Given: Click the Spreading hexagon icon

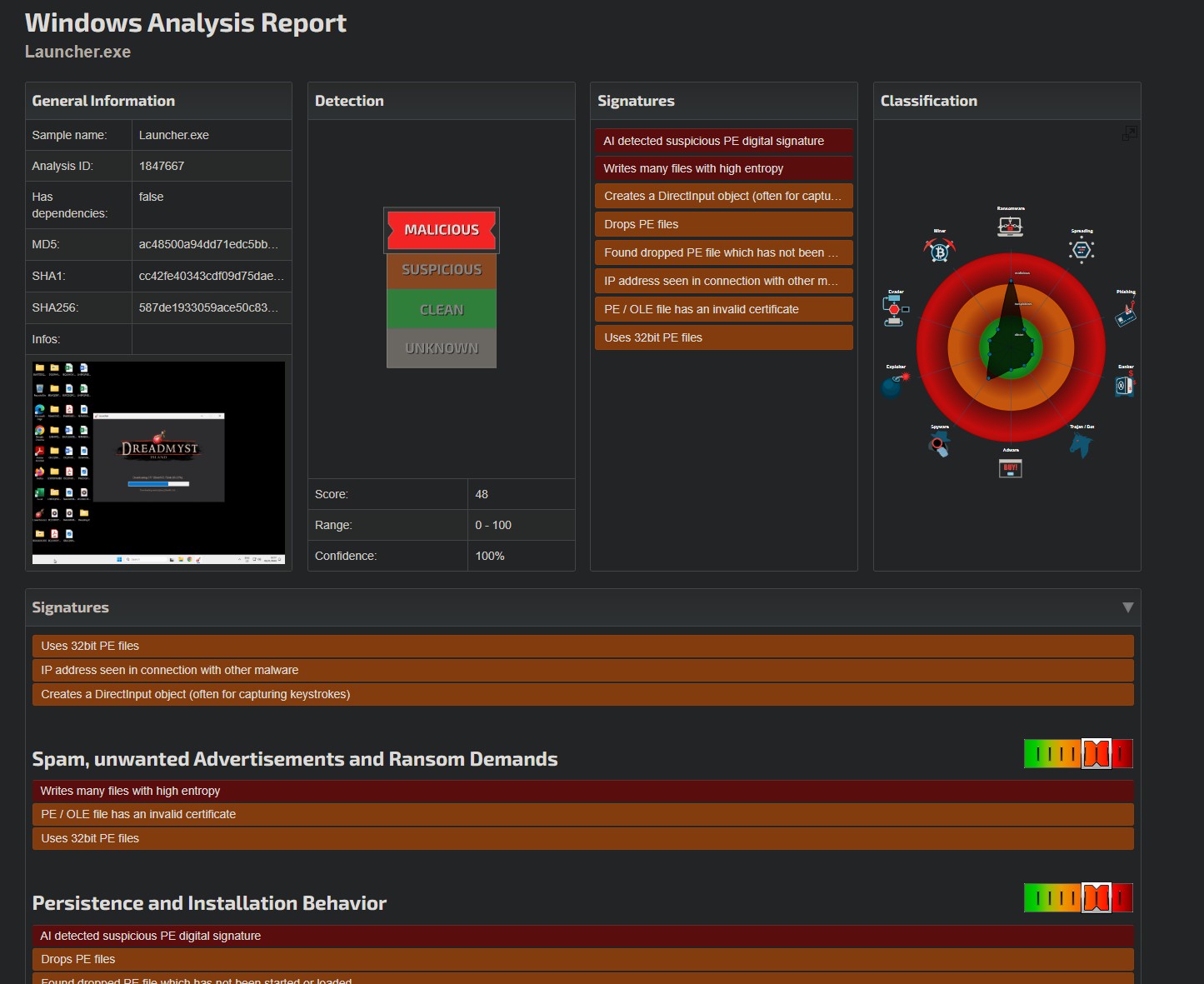Looking at the screenshot, I should [x=1081, y=250].
